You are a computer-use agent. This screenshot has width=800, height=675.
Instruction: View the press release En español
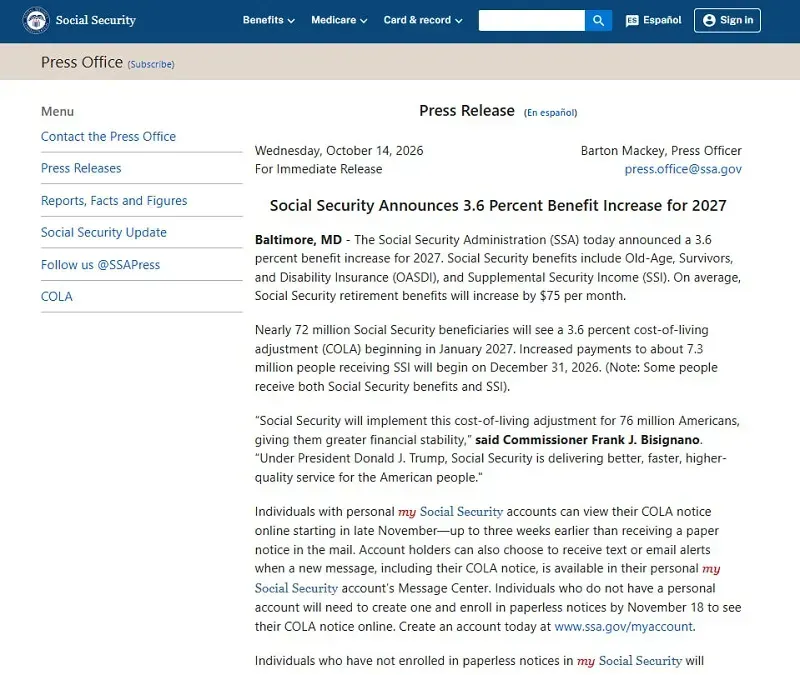tap(551, 113)
